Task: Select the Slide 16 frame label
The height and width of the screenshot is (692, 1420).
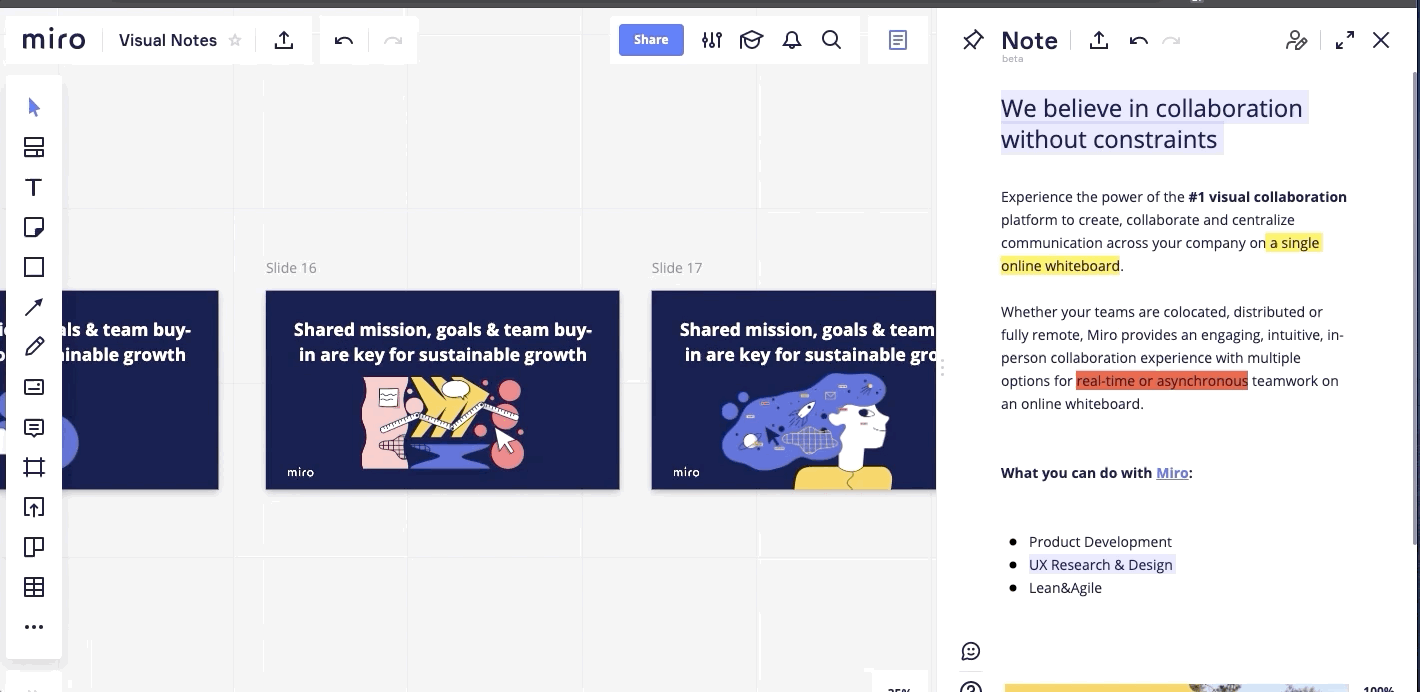Action: 291,268
